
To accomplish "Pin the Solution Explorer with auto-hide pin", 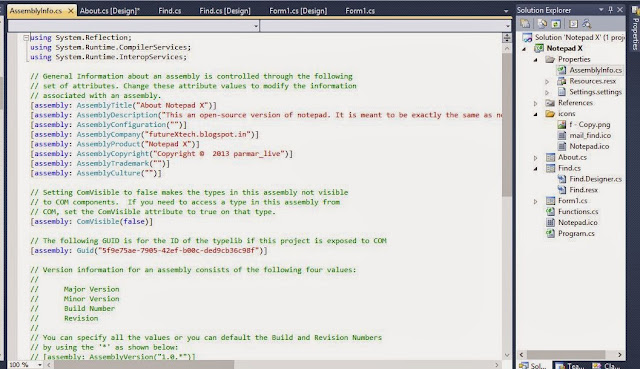I will [x=611, y=9].
